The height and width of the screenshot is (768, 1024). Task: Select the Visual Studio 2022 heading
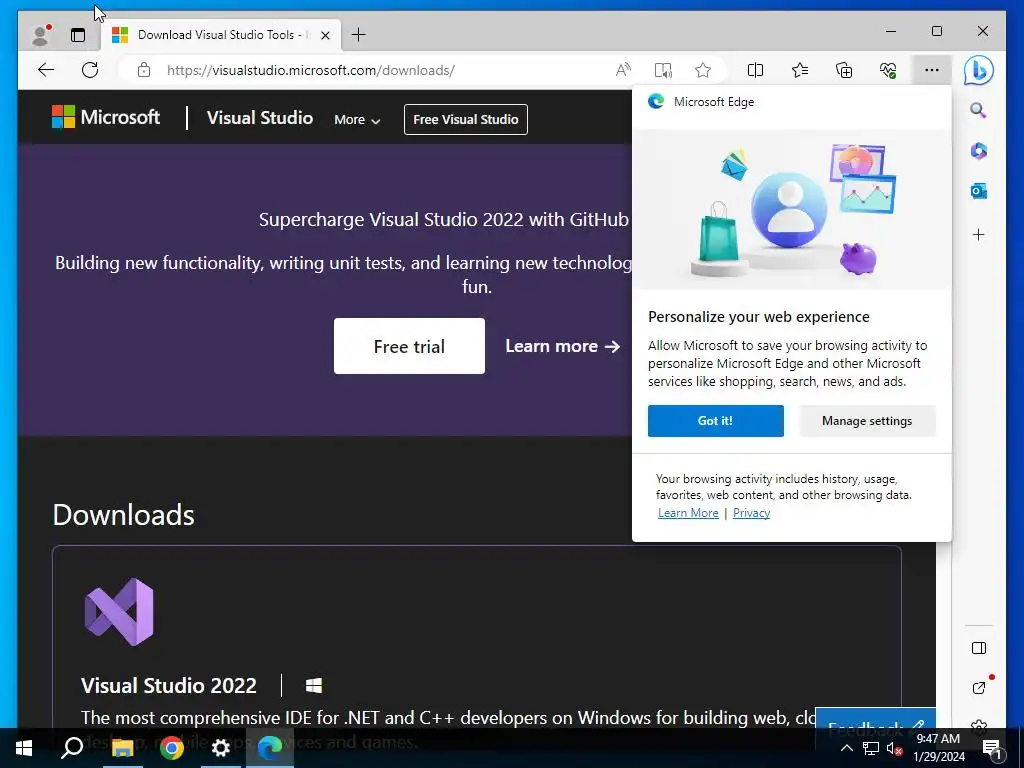point(168,686)
